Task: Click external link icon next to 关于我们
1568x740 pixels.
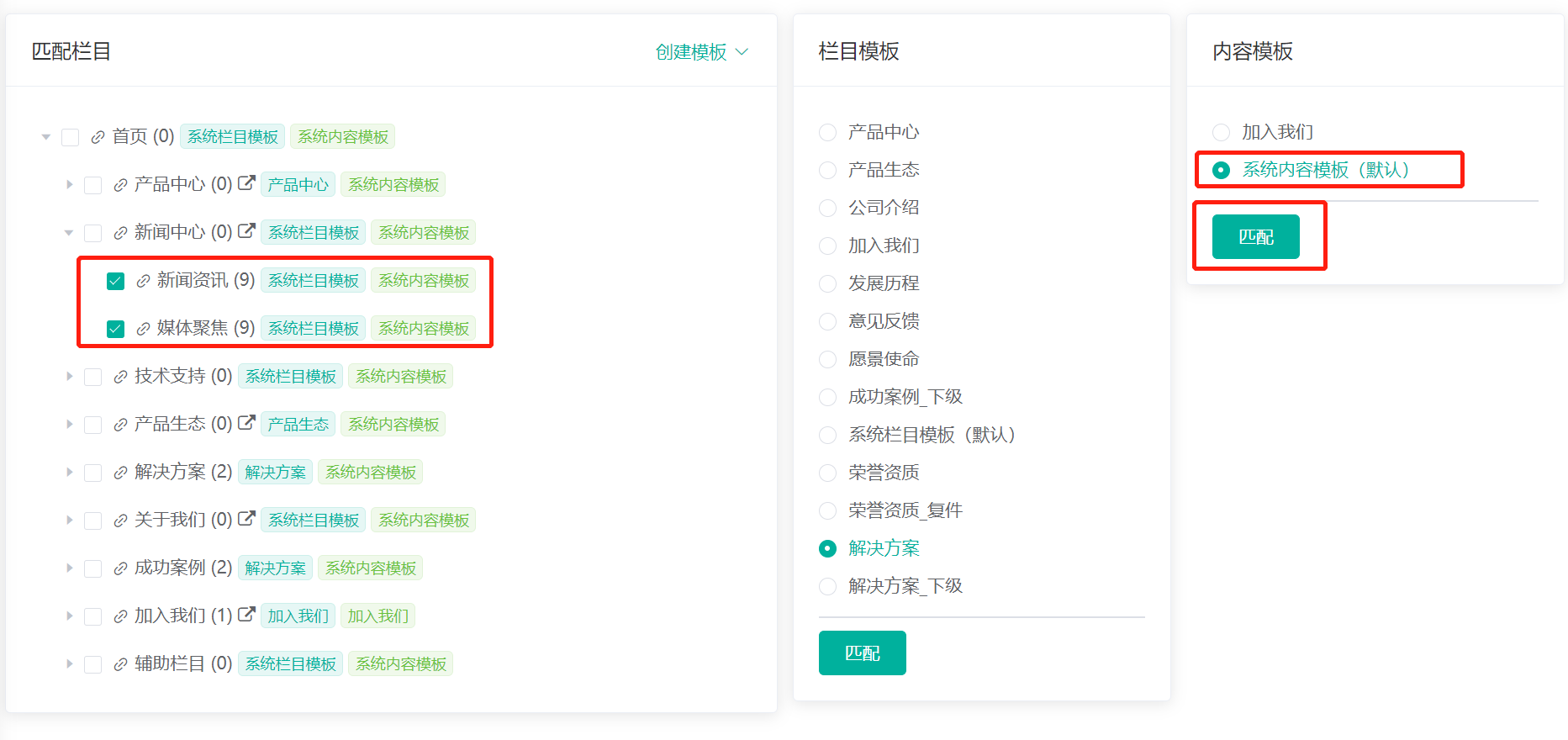Action: pyautogui.click(x=246, y=519)
